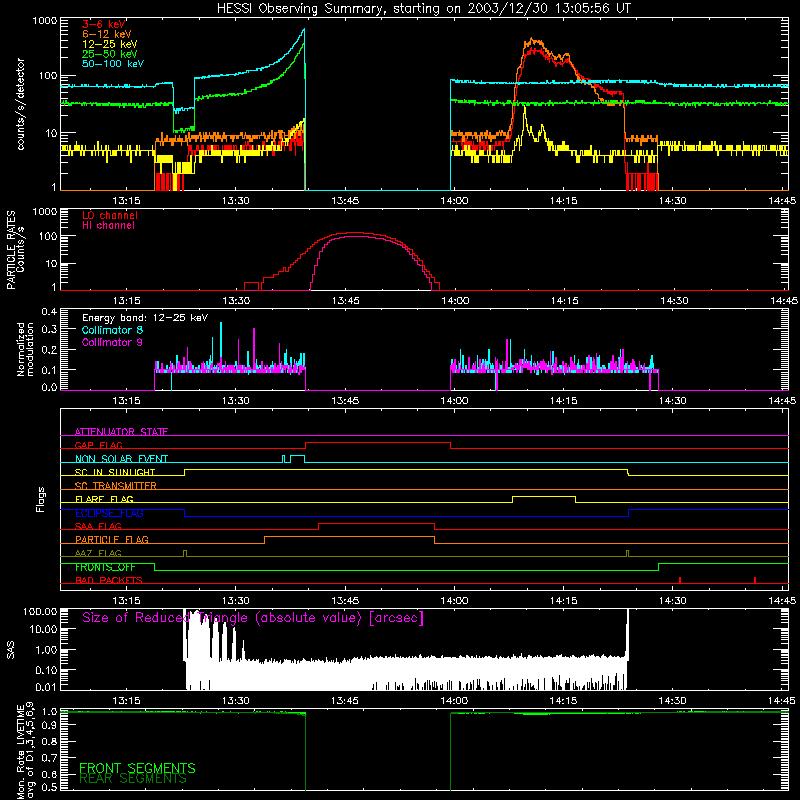Image resolution: width=800 pixels, height=800 pixels.
Task: Click the SC TRANSMITTER flag label
Action: (116, 486)
